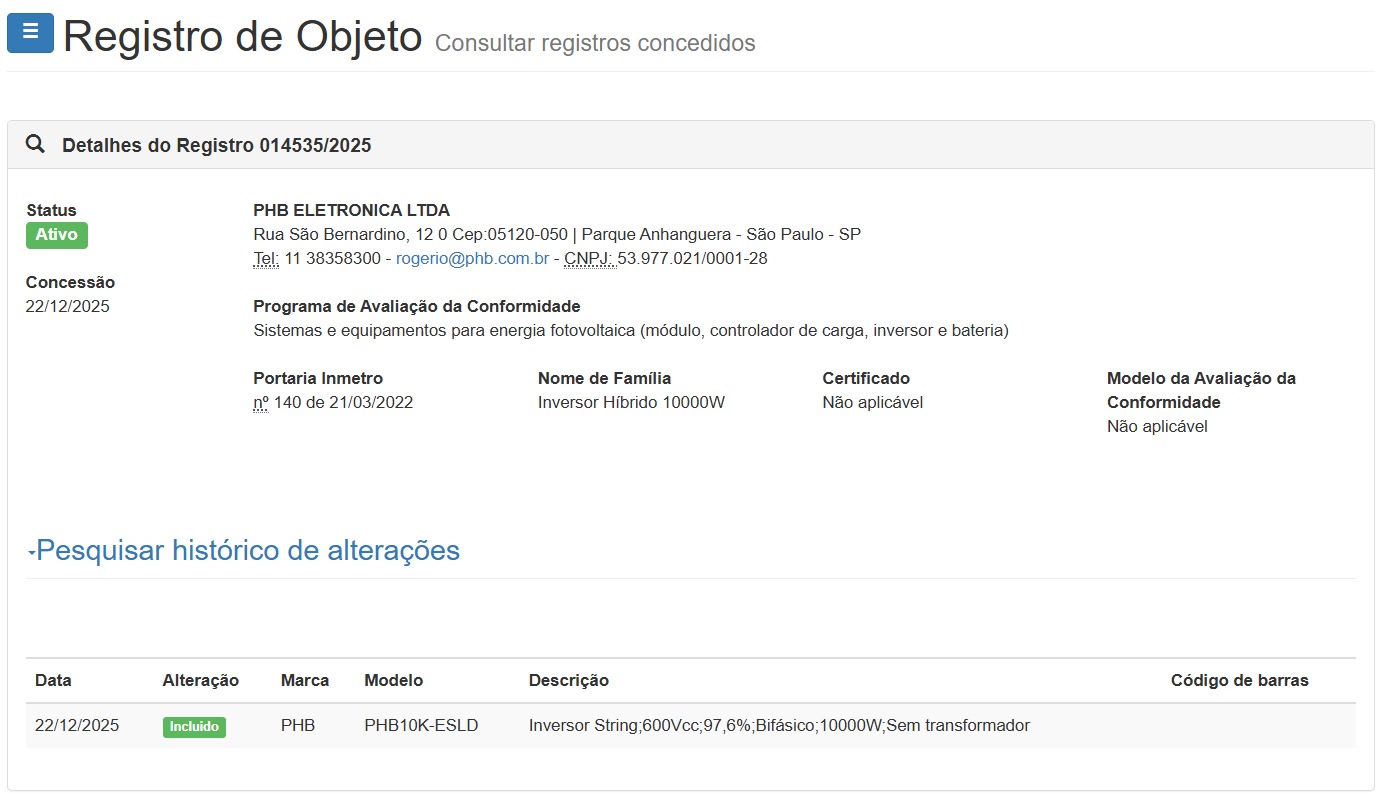Open the rogerio@phb.com.br email link
This screenshot has width=1378, height=799.
pyautogui.click(x=472, y=259)
